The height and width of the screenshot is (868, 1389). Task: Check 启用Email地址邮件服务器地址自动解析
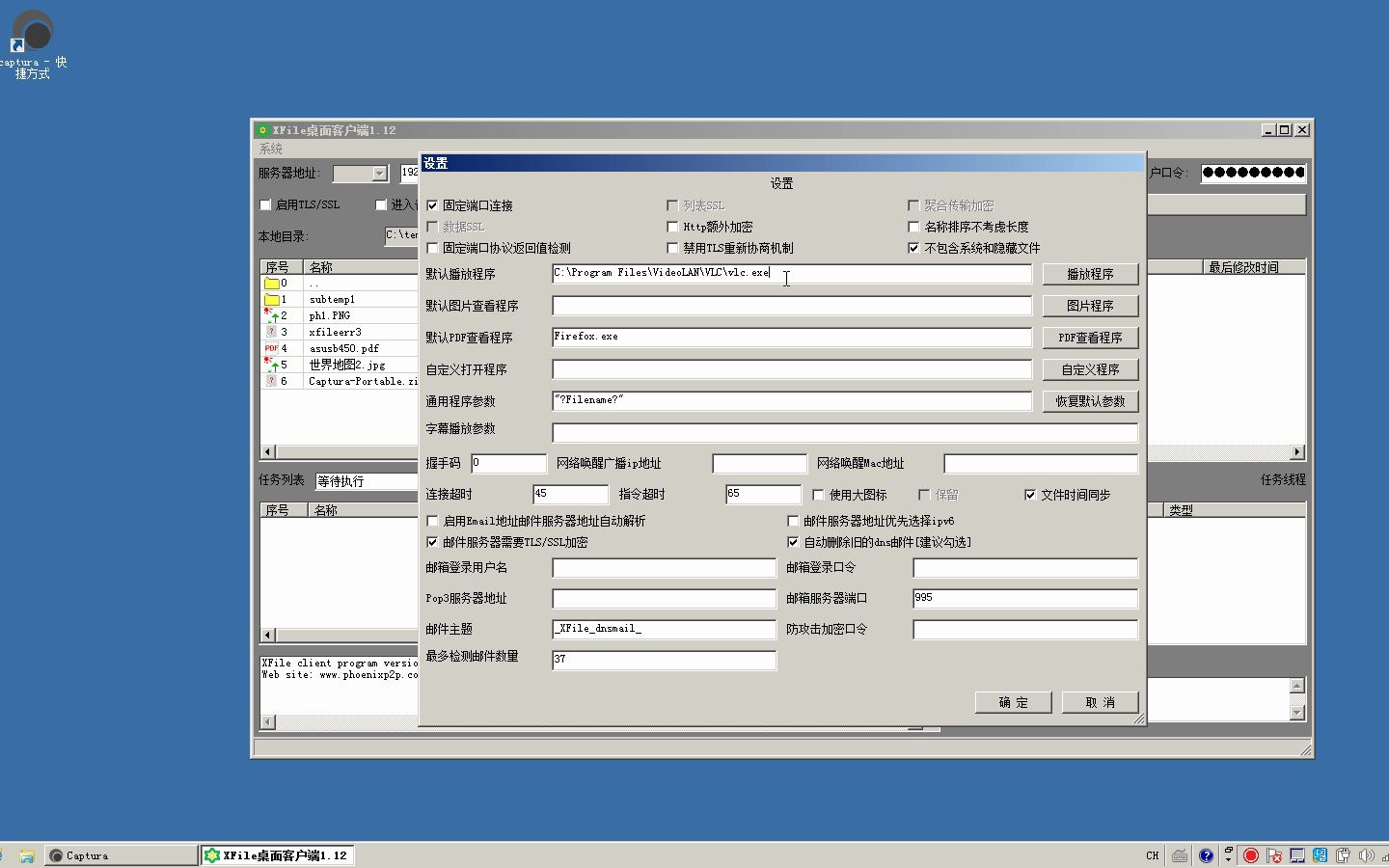(x=433, y=521)
